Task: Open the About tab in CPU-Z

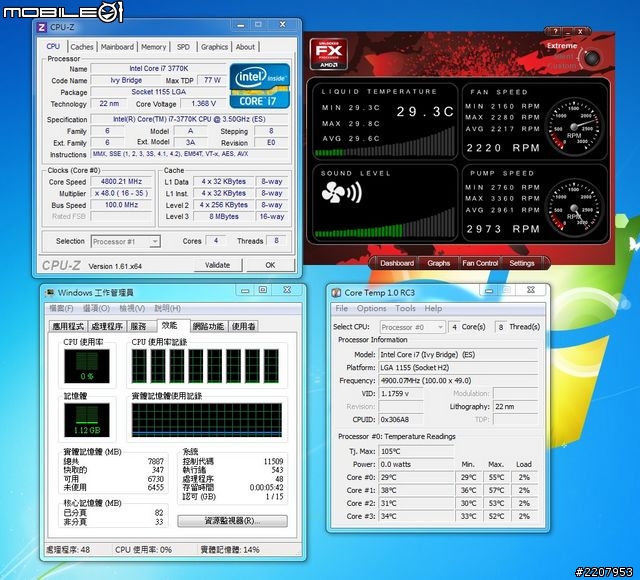Action: 245,47
